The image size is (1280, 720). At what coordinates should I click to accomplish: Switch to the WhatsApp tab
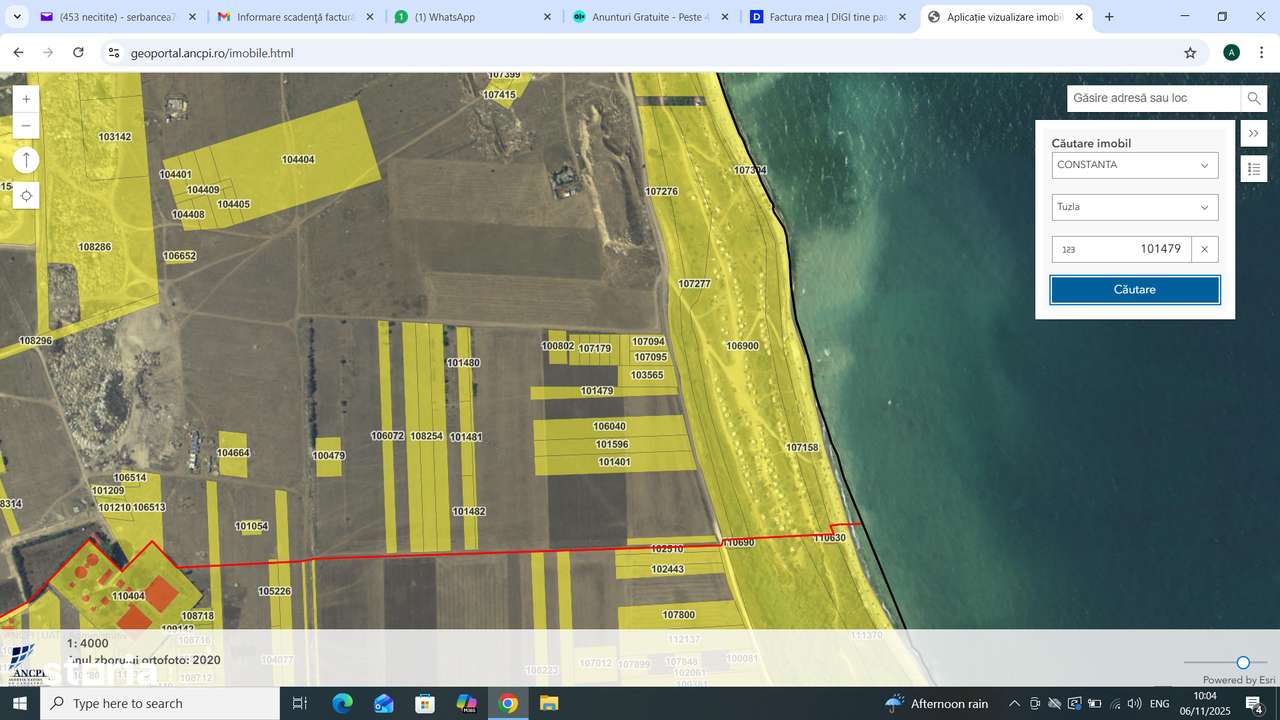coord(470,17)
